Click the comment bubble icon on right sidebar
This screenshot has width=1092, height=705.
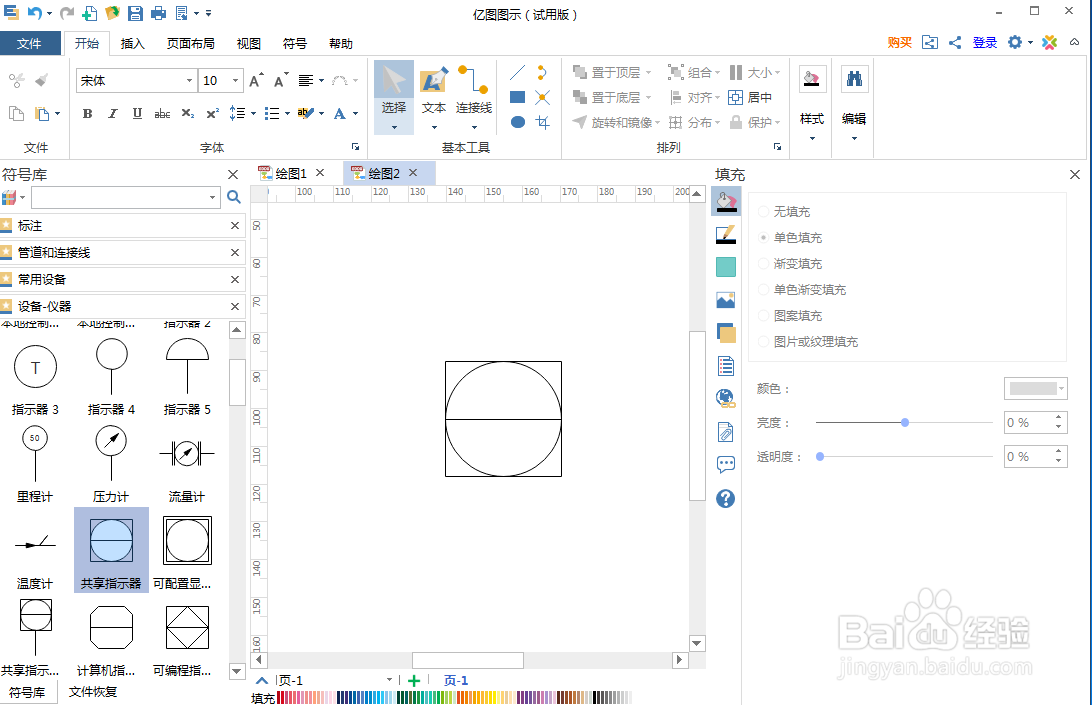coord(725,464)
